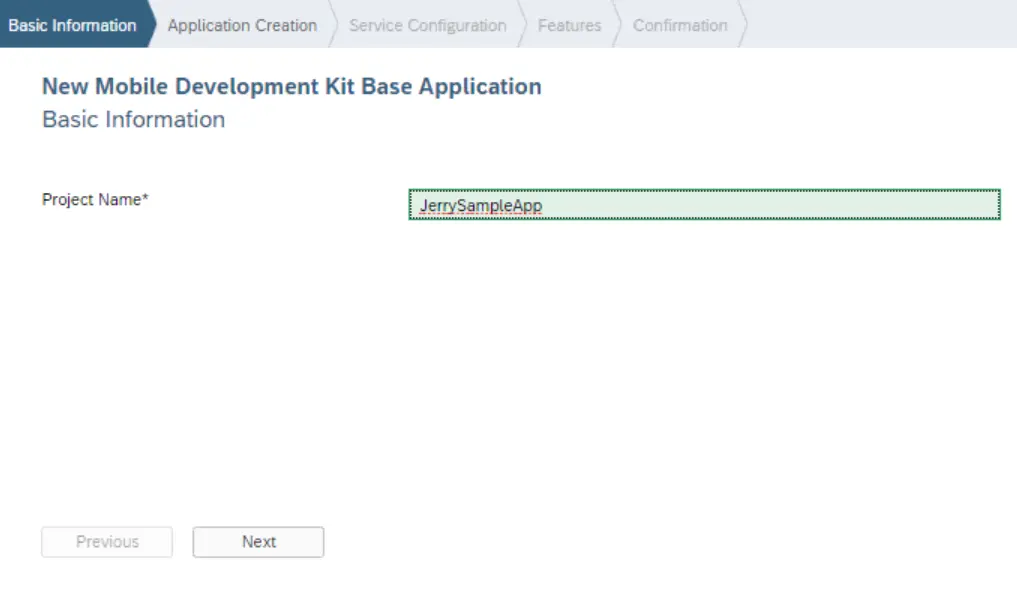The image size is (1017, 600).
Task: Click the Basic Information subheading below the title
Action: click(133, 120)
